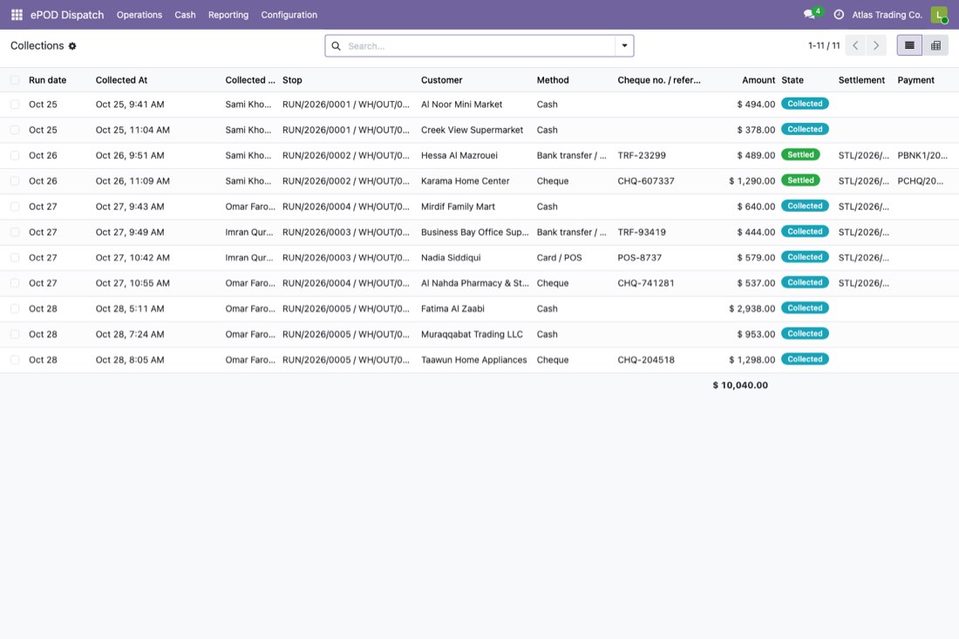Open cheque reference CHQ-741281
This screenshot has height=639, width=959.
646,283
